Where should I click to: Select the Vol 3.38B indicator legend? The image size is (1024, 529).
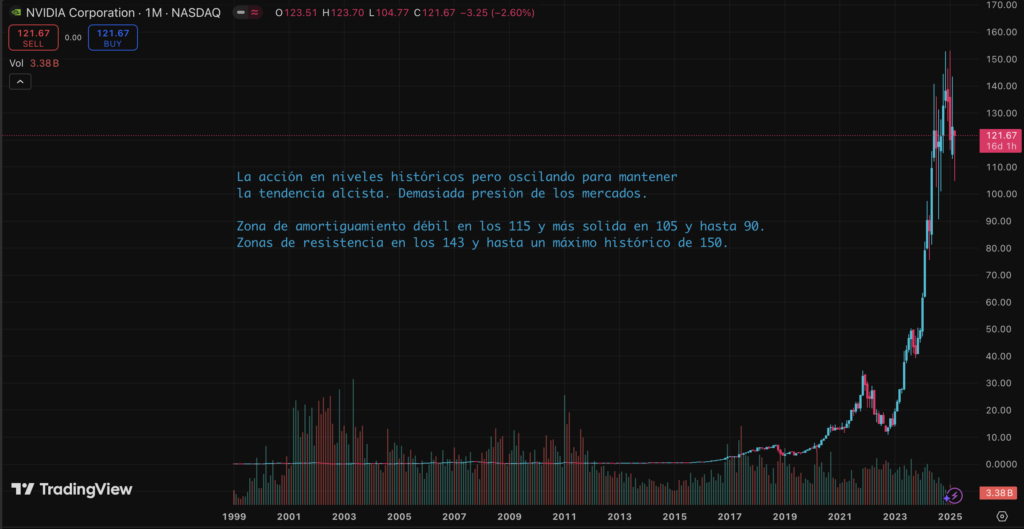pos(35,63)
